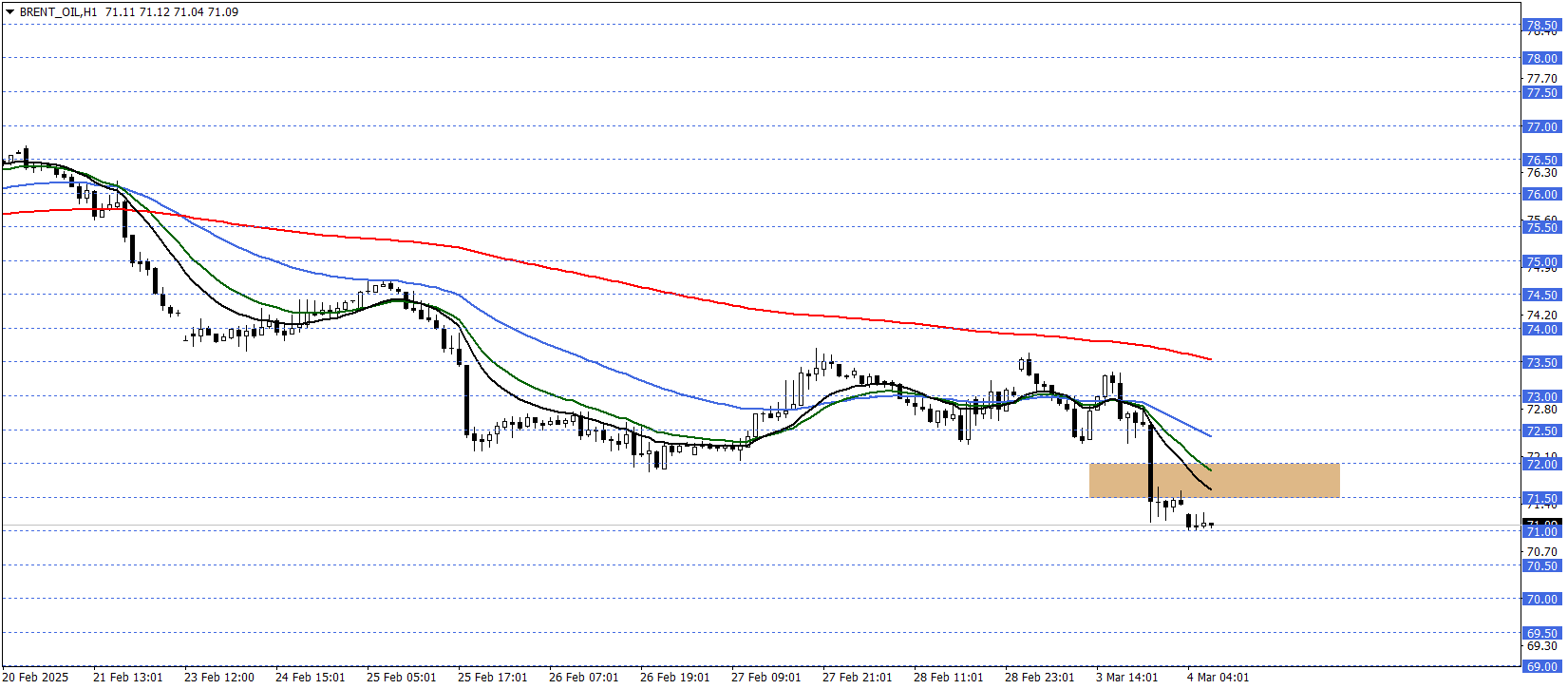This screenshot has width=1568, height=689.
Task: Click the 69.30 price axis label
Action: click(1541, 646)
